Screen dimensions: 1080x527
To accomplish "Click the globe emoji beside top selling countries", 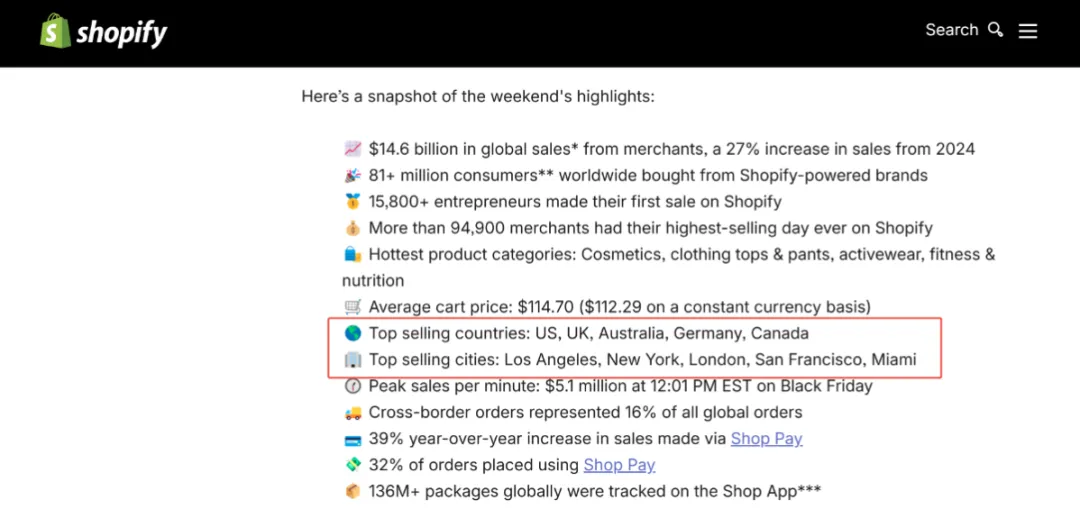I will tap(353, 333).
